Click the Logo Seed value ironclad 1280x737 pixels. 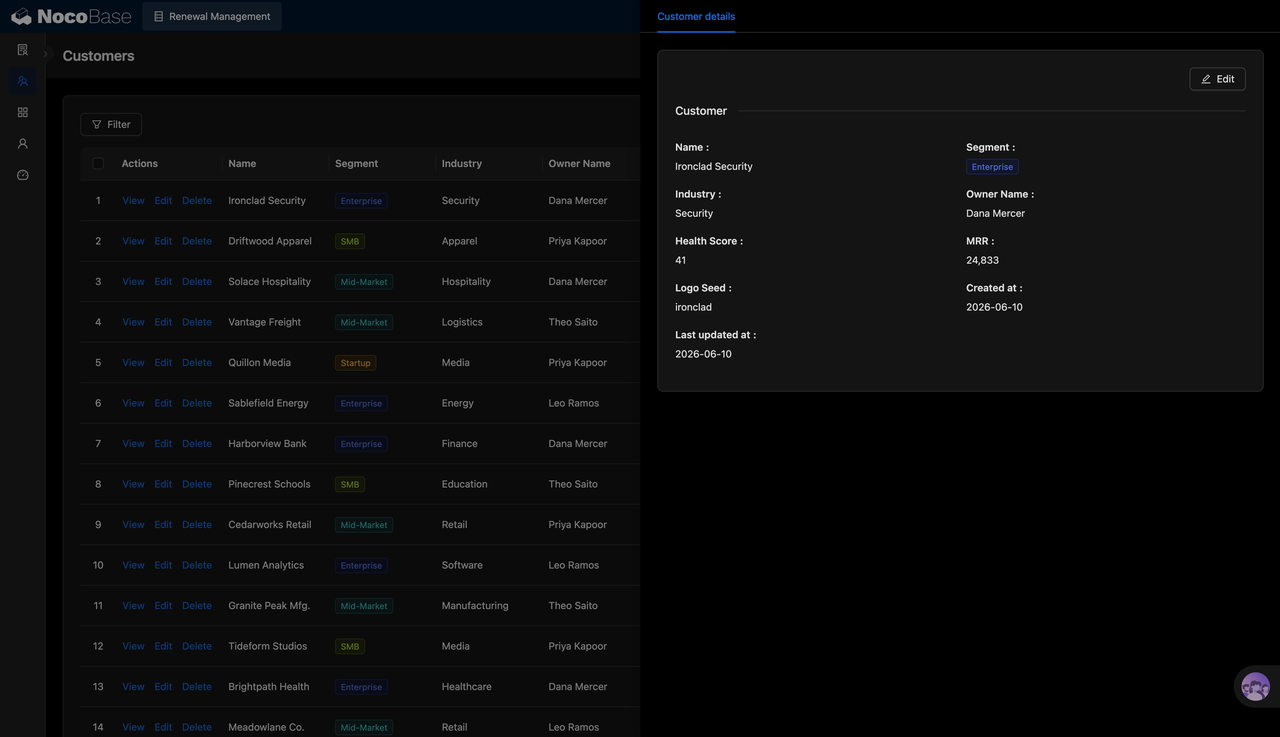[x=693, y=307]
